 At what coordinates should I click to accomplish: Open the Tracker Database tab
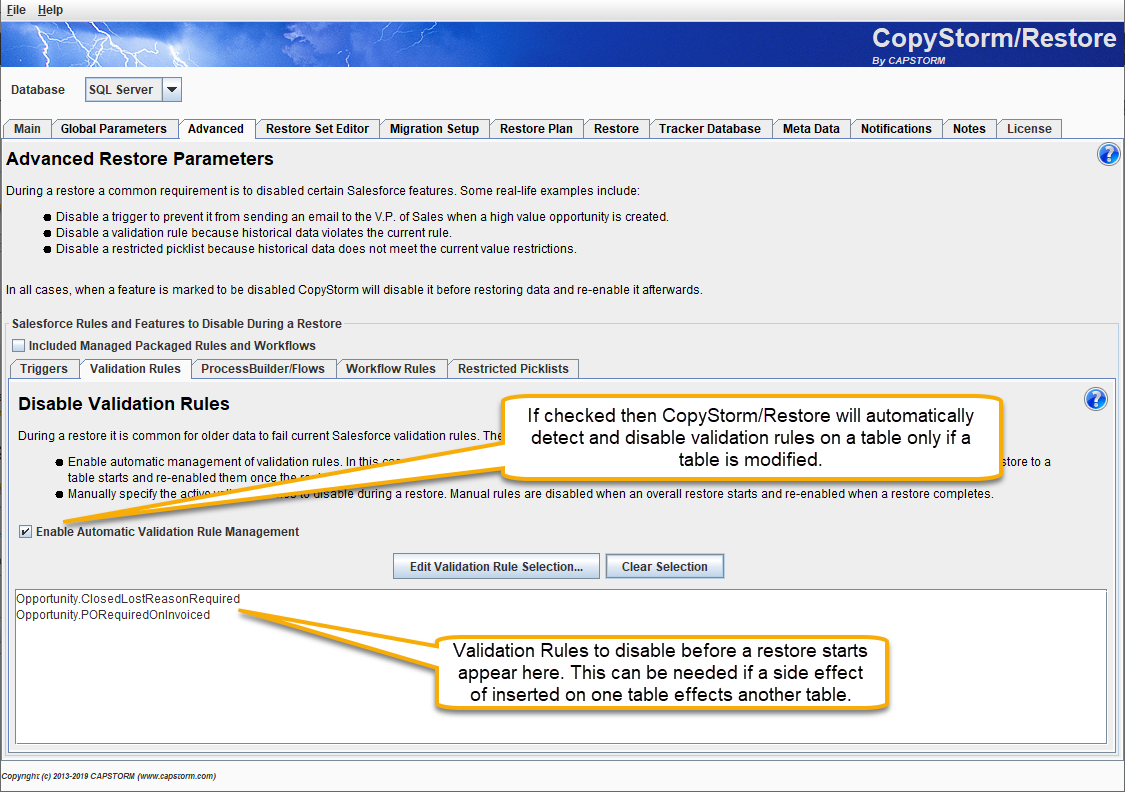[710, 128]
